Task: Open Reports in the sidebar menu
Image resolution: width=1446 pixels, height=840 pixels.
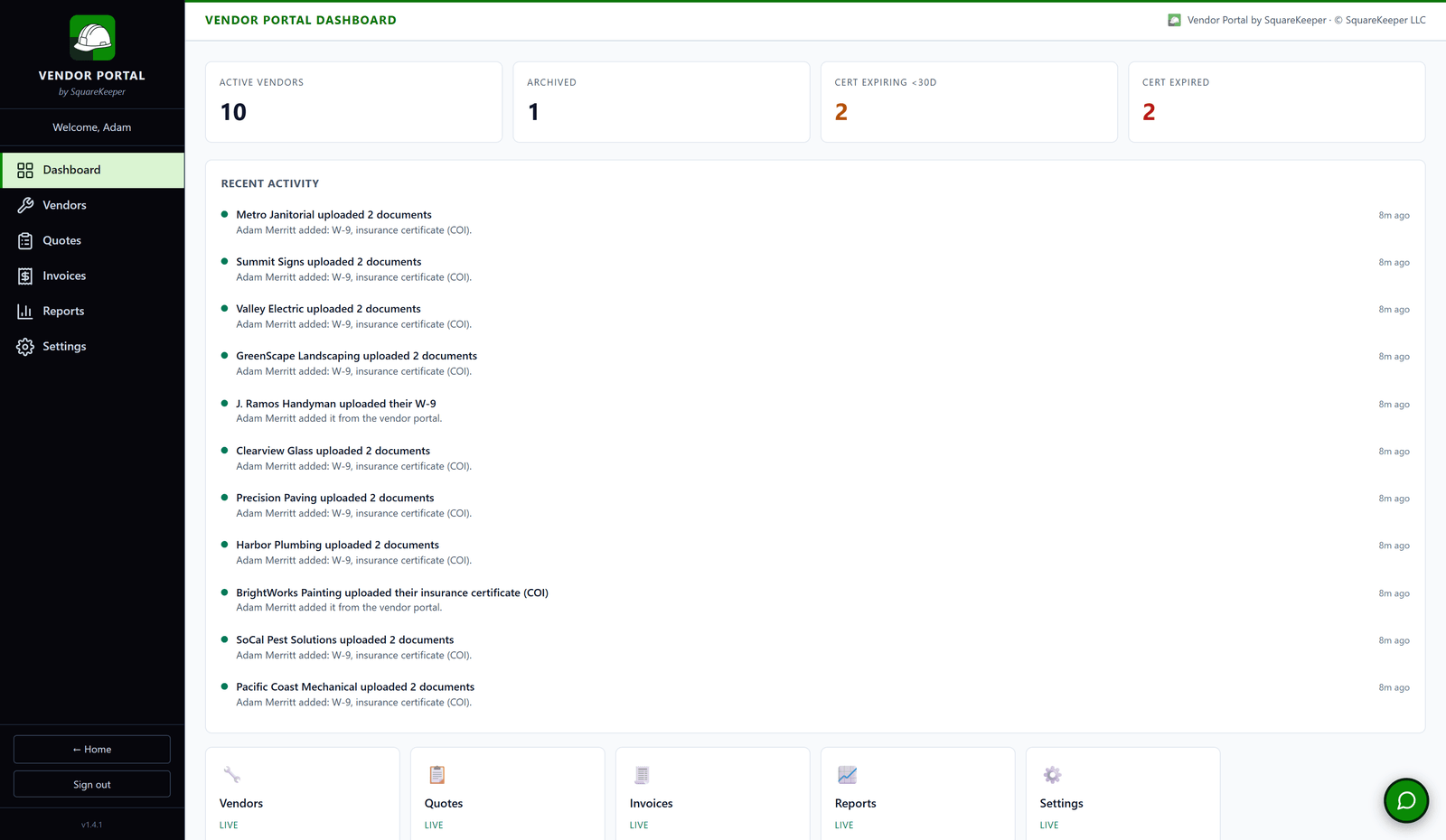Action: tap(93, 311)
